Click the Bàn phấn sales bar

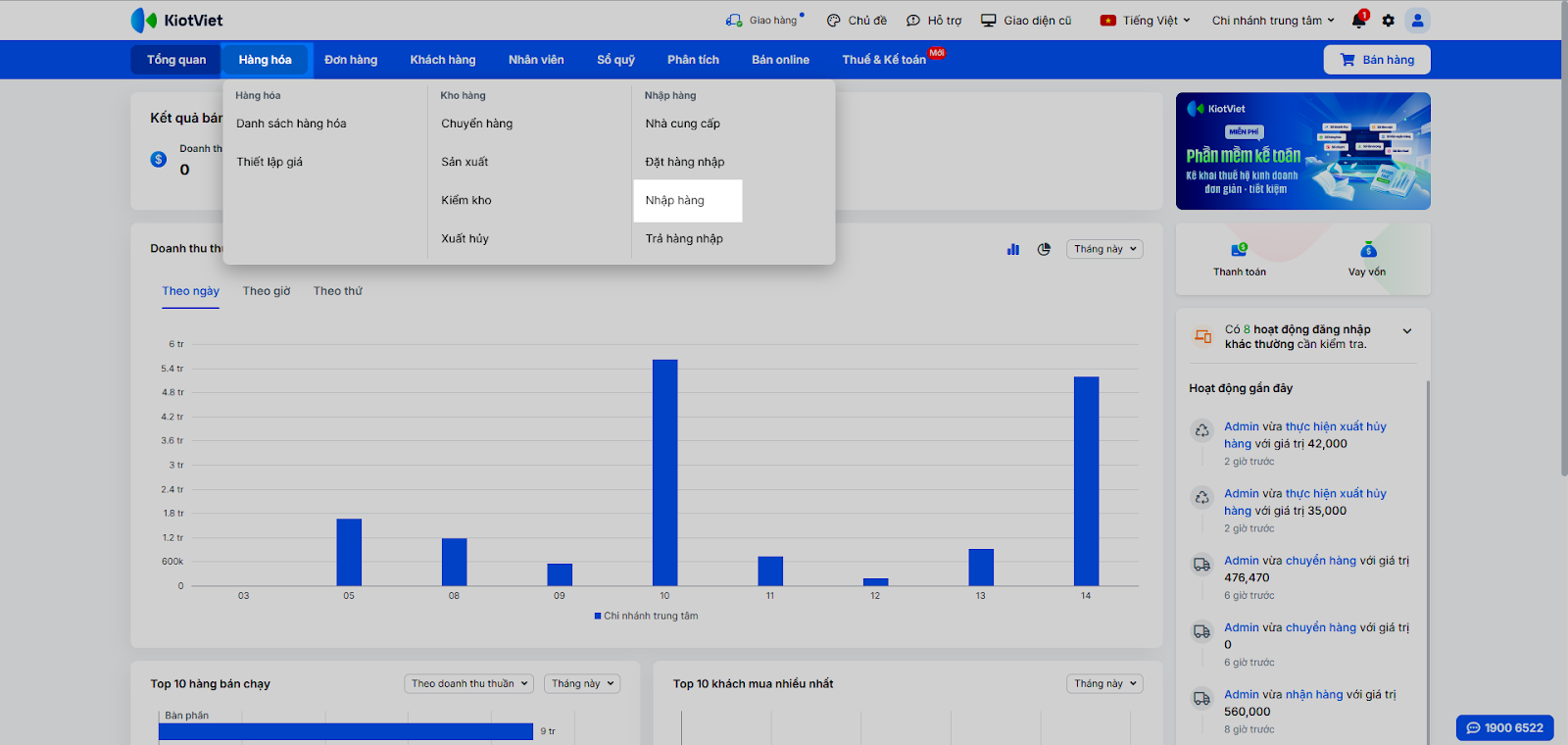tap(346, 731)
